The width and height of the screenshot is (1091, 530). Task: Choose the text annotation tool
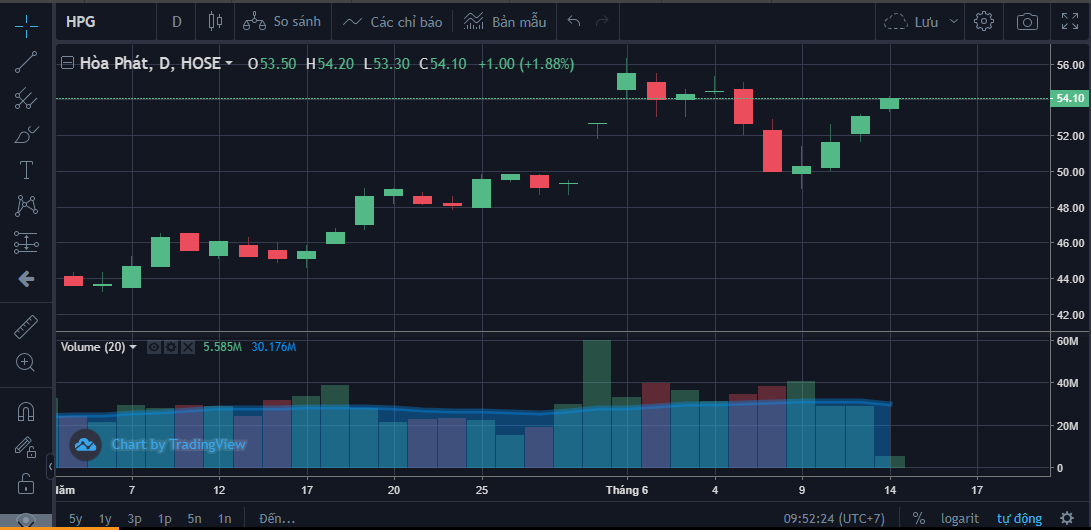(x=26, y=170)
